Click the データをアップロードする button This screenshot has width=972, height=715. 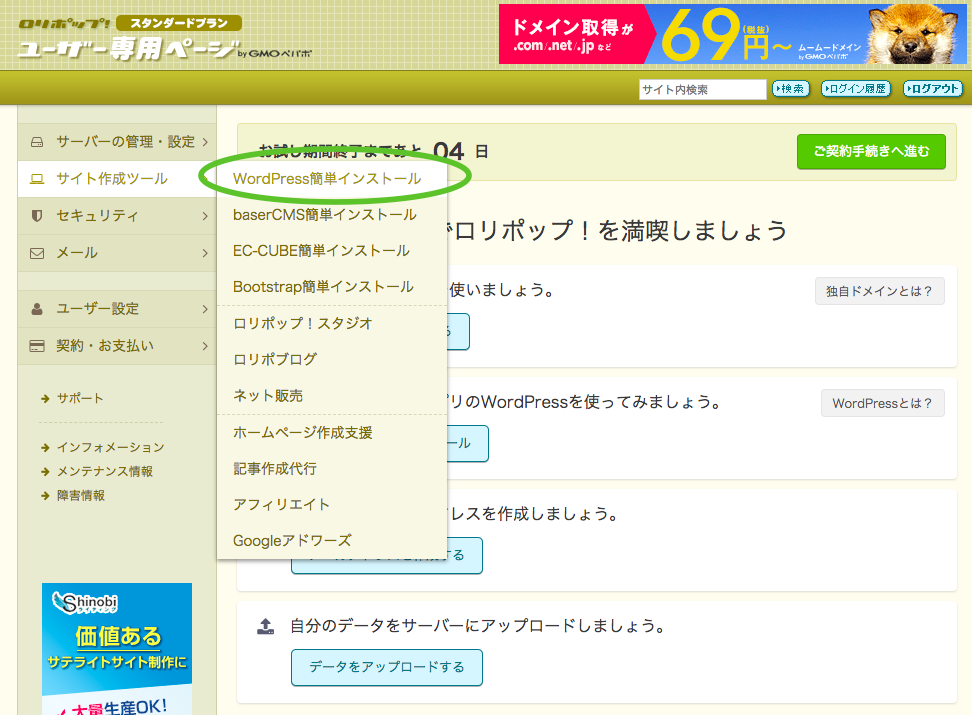[x=387, y=667]
